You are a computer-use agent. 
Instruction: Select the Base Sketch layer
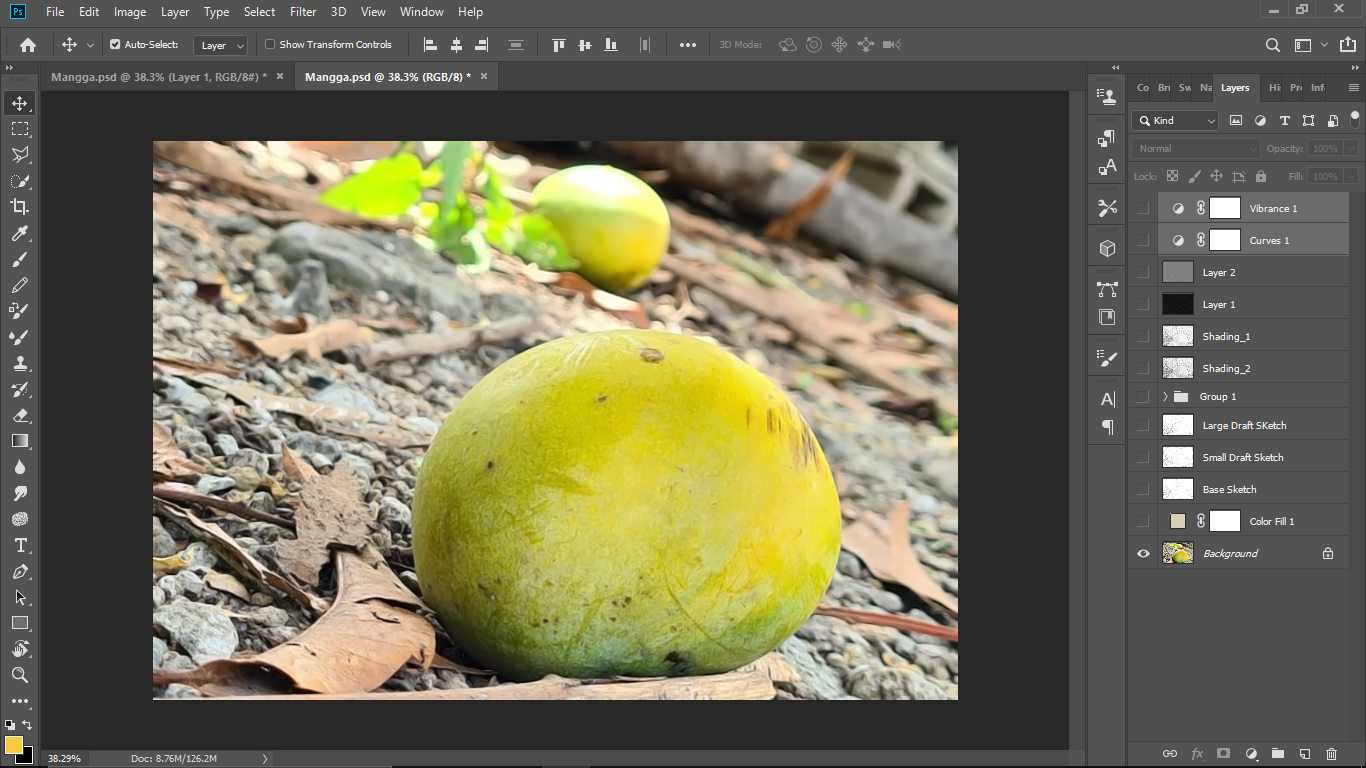(1229, 489)
